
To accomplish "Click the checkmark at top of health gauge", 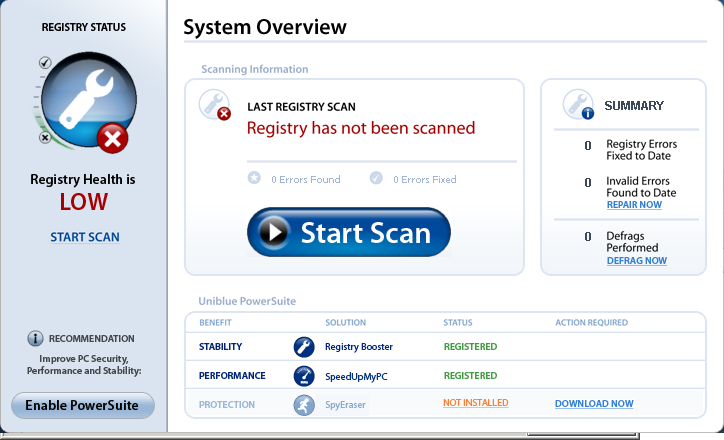I will 45,63.
